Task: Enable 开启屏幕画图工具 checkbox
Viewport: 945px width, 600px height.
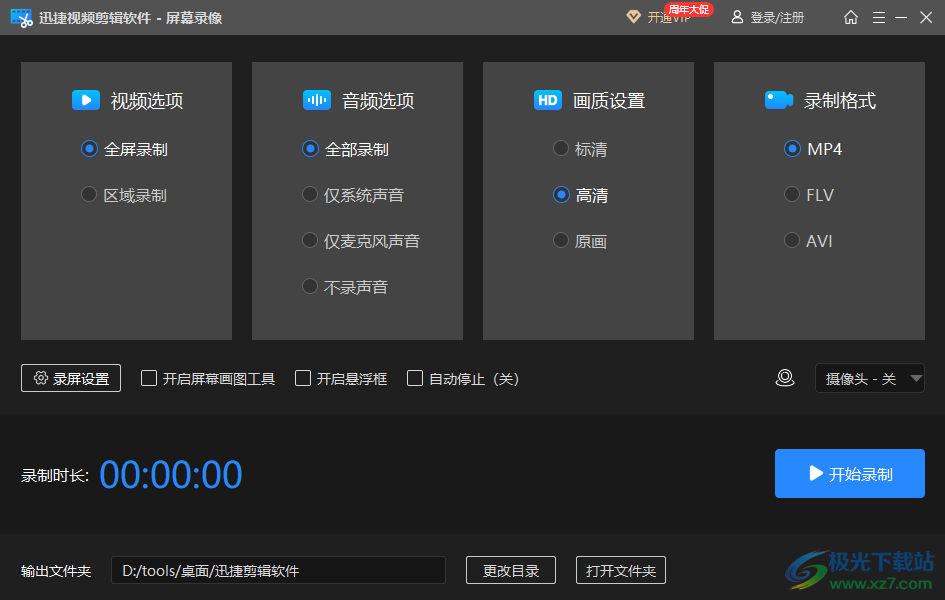Action: [149, 378]
